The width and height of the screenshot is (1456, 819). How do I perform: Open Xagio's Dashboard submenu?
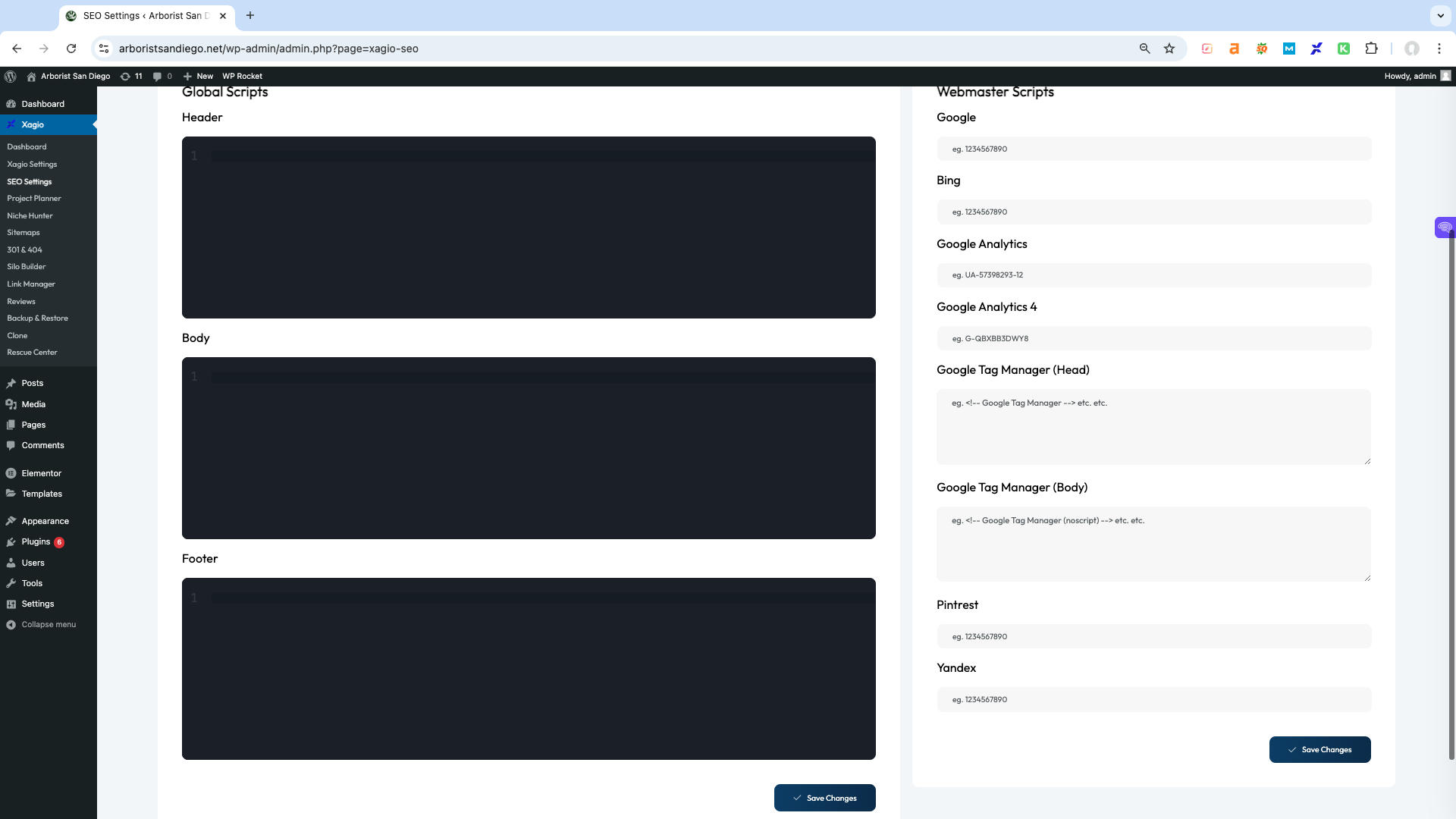tap(27, 147)
